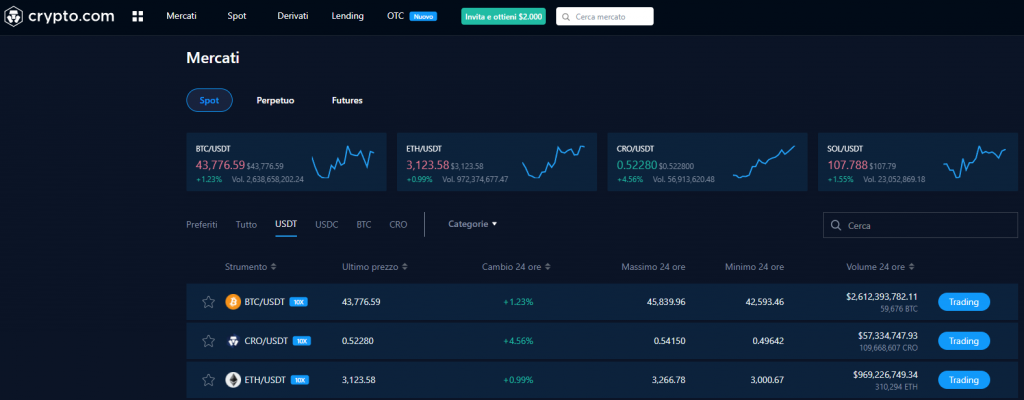Open the ETH/USDT sparkline chart card

pyautogui.click(x=497, y=162)
